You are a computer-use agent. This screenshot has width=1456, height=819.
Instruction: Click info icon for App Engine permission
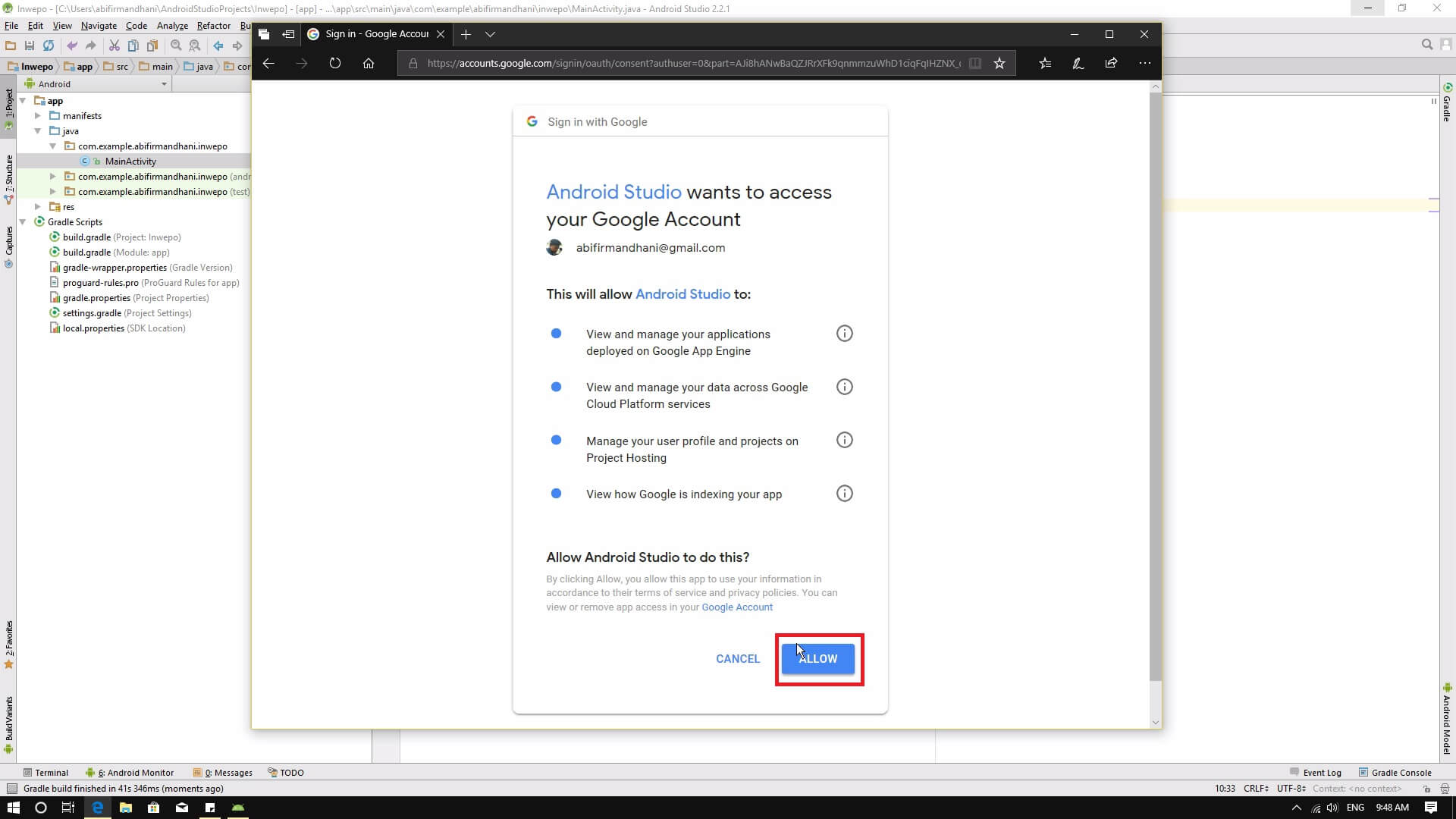(x=844, y=334)
